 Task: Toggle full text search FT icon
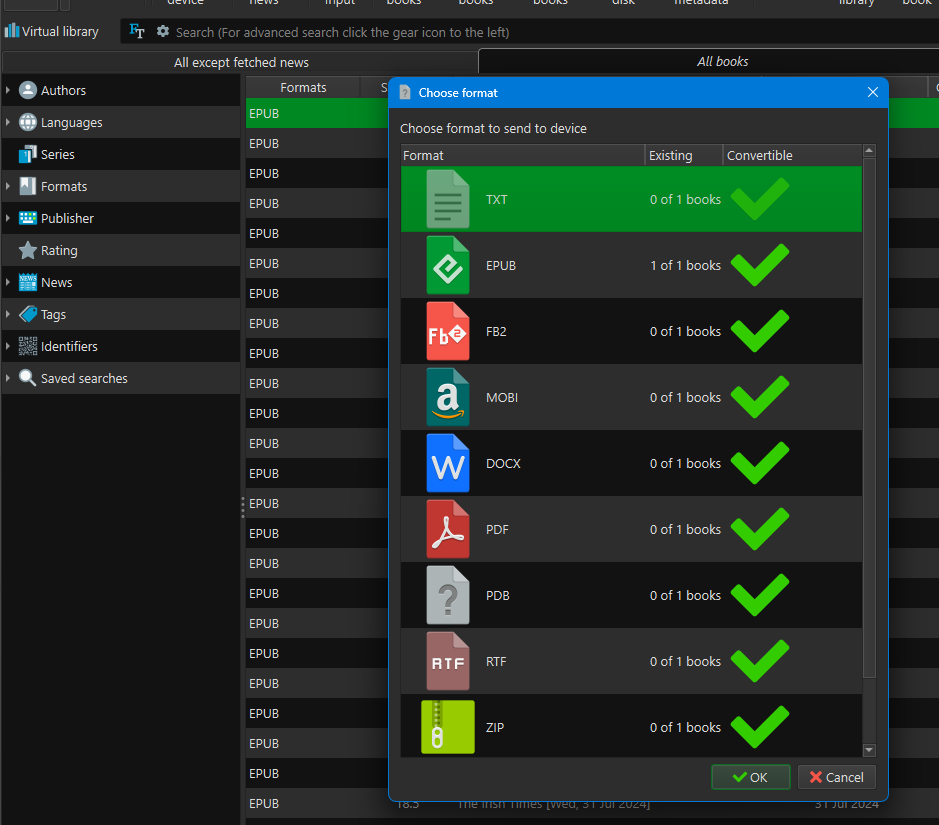137,31
